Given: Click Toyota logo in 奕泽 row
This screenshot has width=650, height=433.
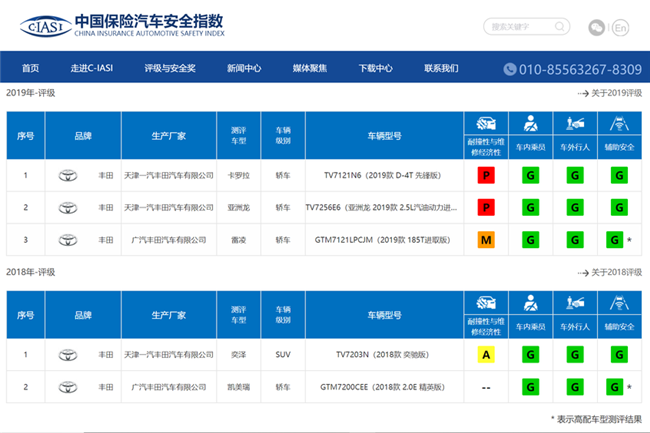Looking at the screenshot, I should (68, 355).
